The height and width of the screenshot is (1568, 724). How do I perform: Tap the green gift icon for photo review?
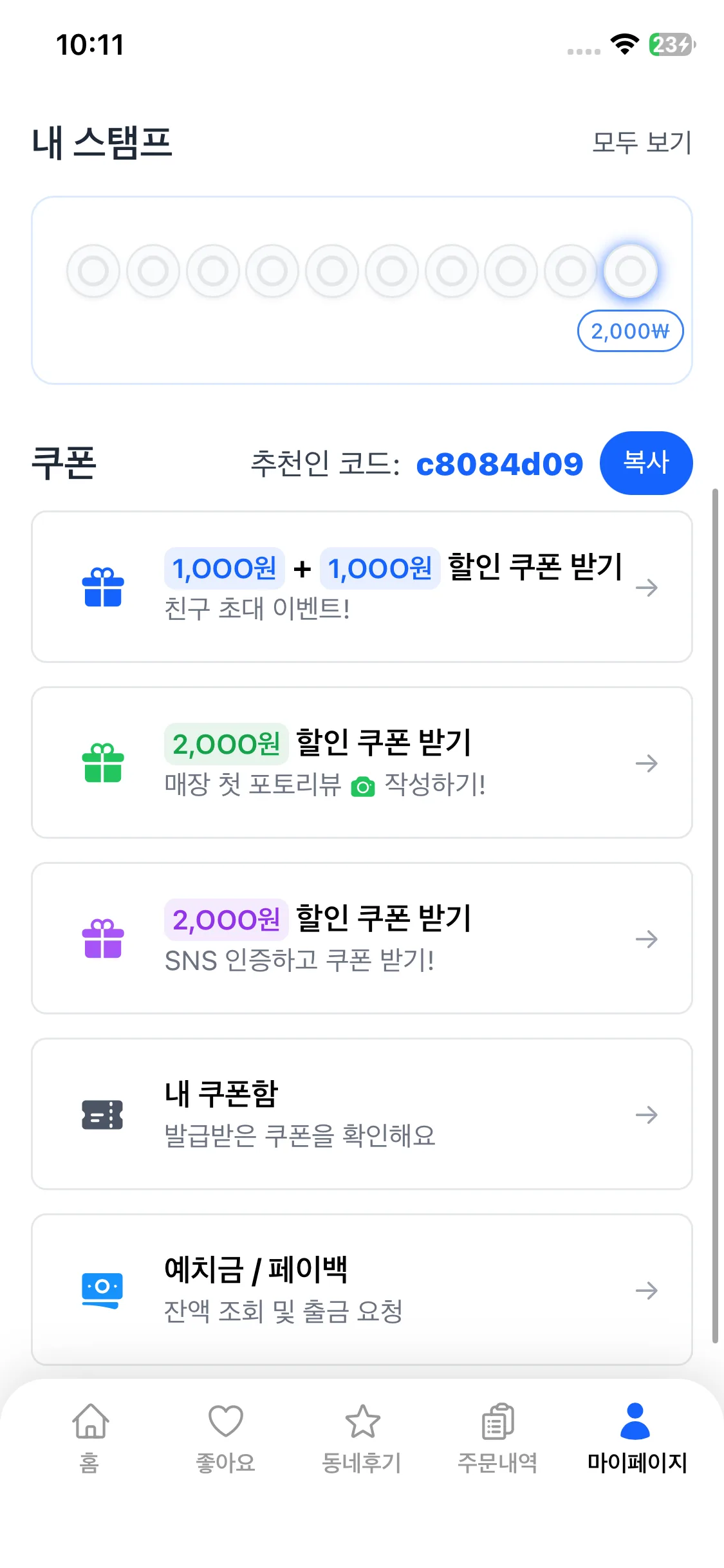[x=103, y=763]
